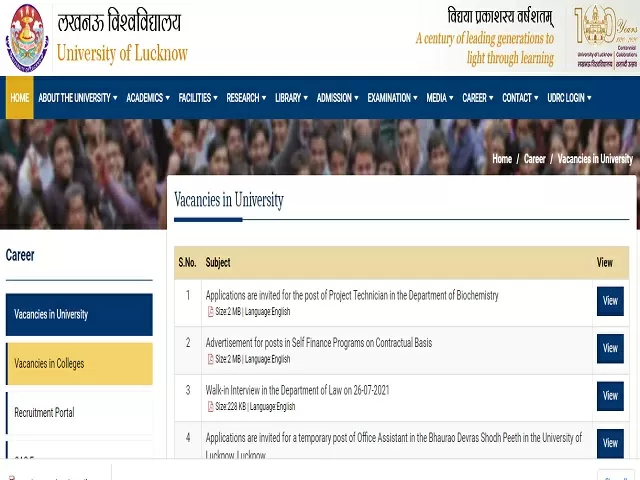
Task: View the Self Finance Programs advertisement
Action: pyautogui.click(x=610, y=349)
